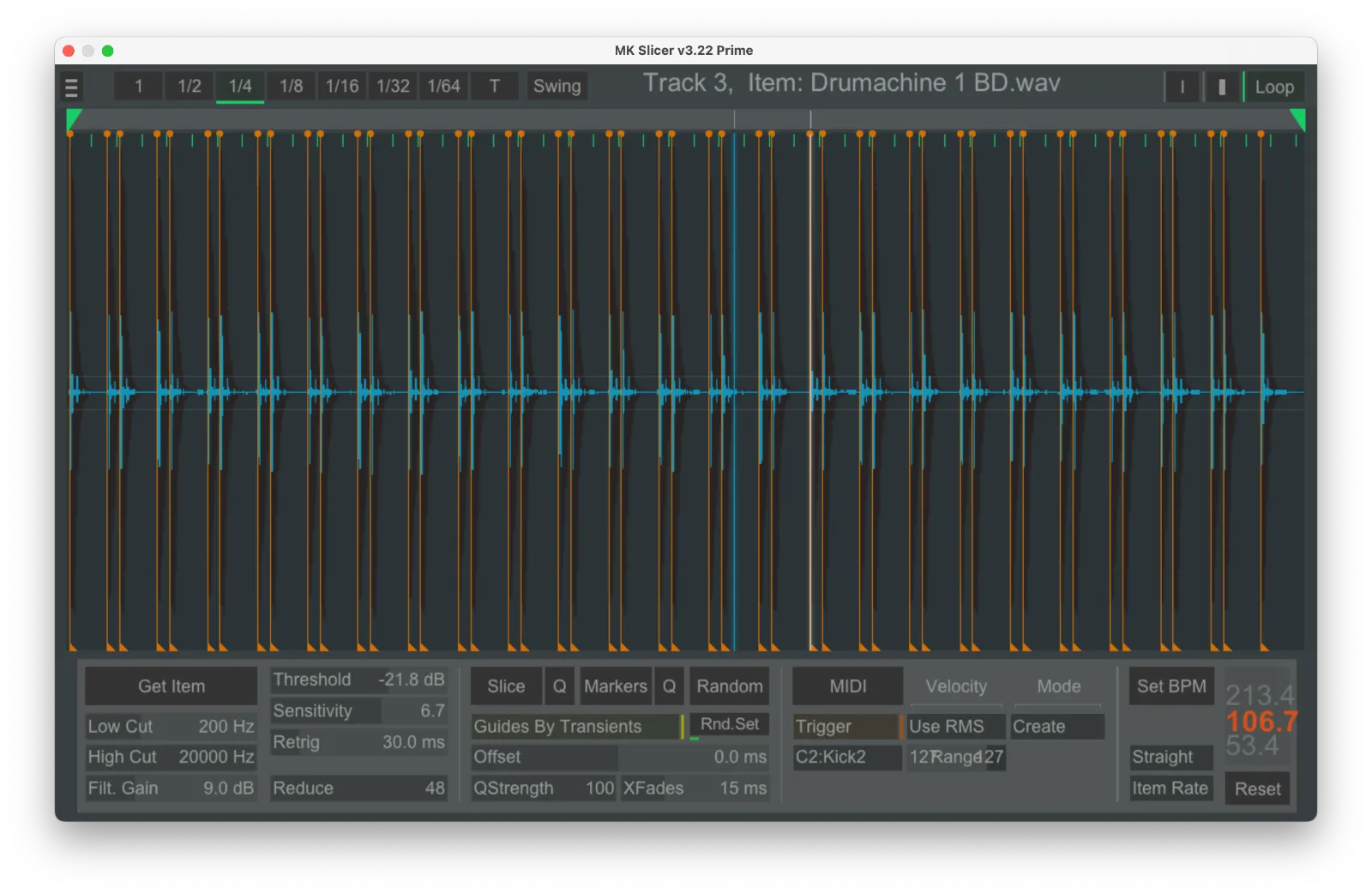Set grid division to 1/2
The height and width of the screenshot is (894, 1372).
coord(190,86)
